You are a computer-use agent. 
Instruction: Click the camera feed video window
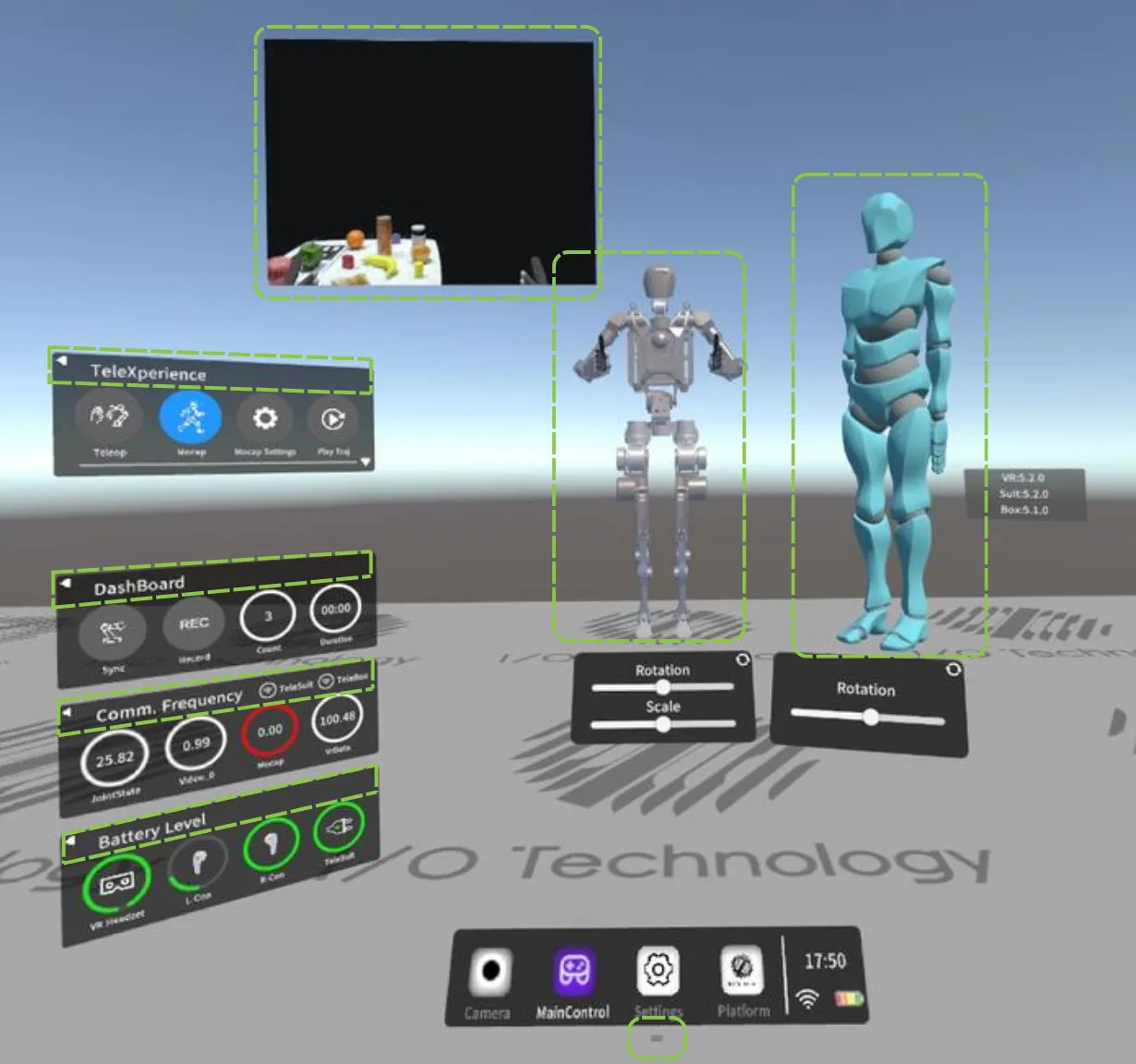pos(429,163)
